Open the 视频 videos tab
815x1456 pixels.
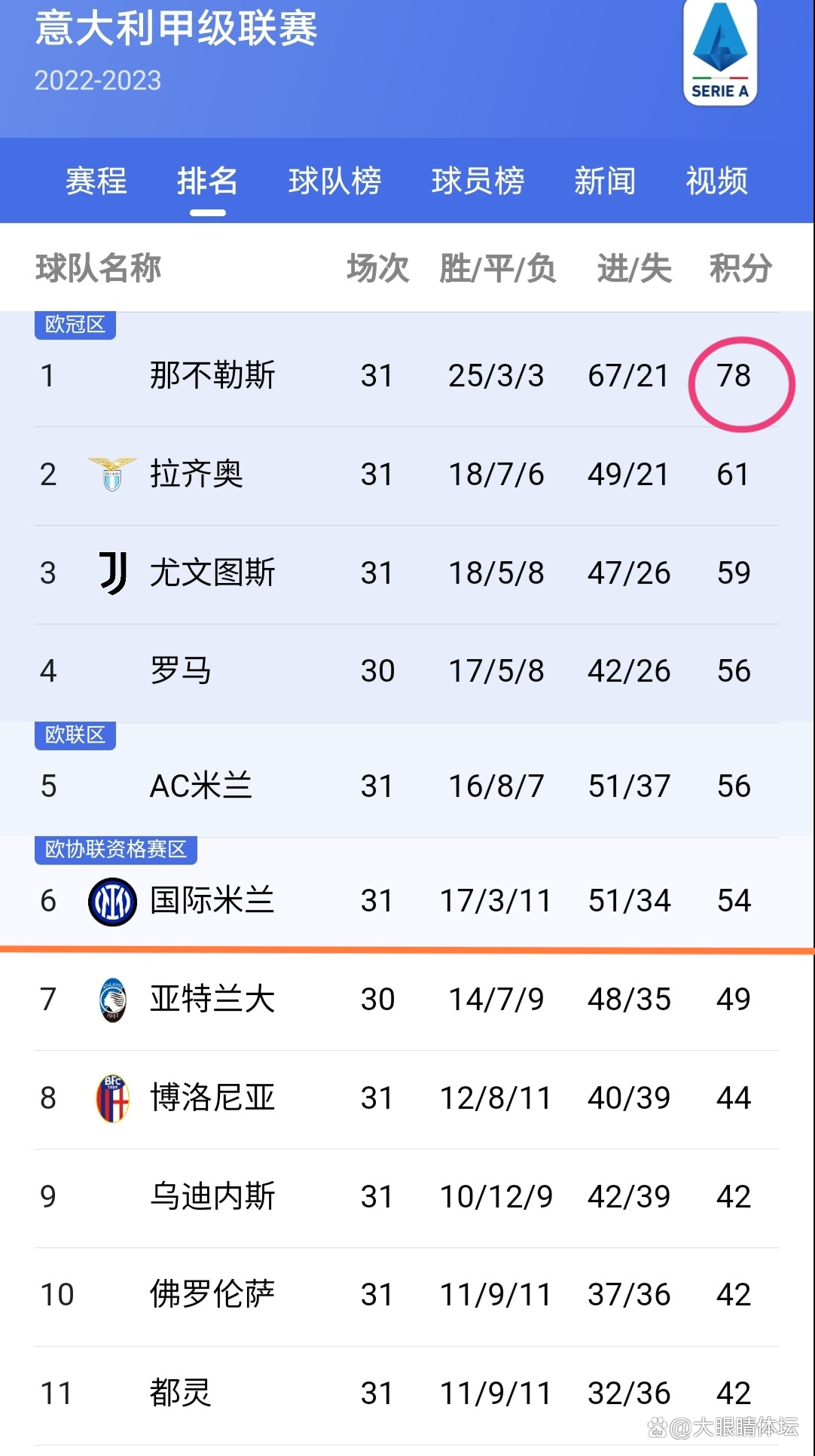point(716,181)
